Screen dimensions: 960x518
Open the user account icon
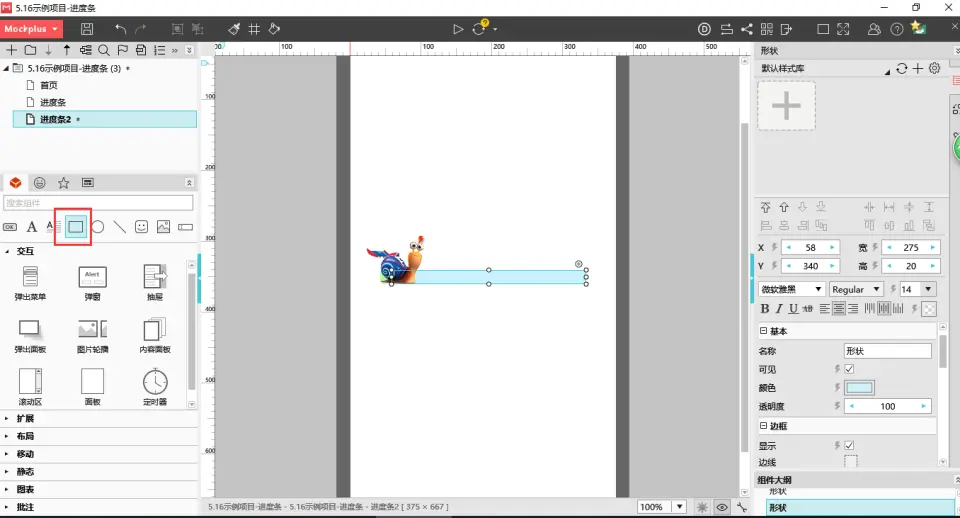point(874,29)
